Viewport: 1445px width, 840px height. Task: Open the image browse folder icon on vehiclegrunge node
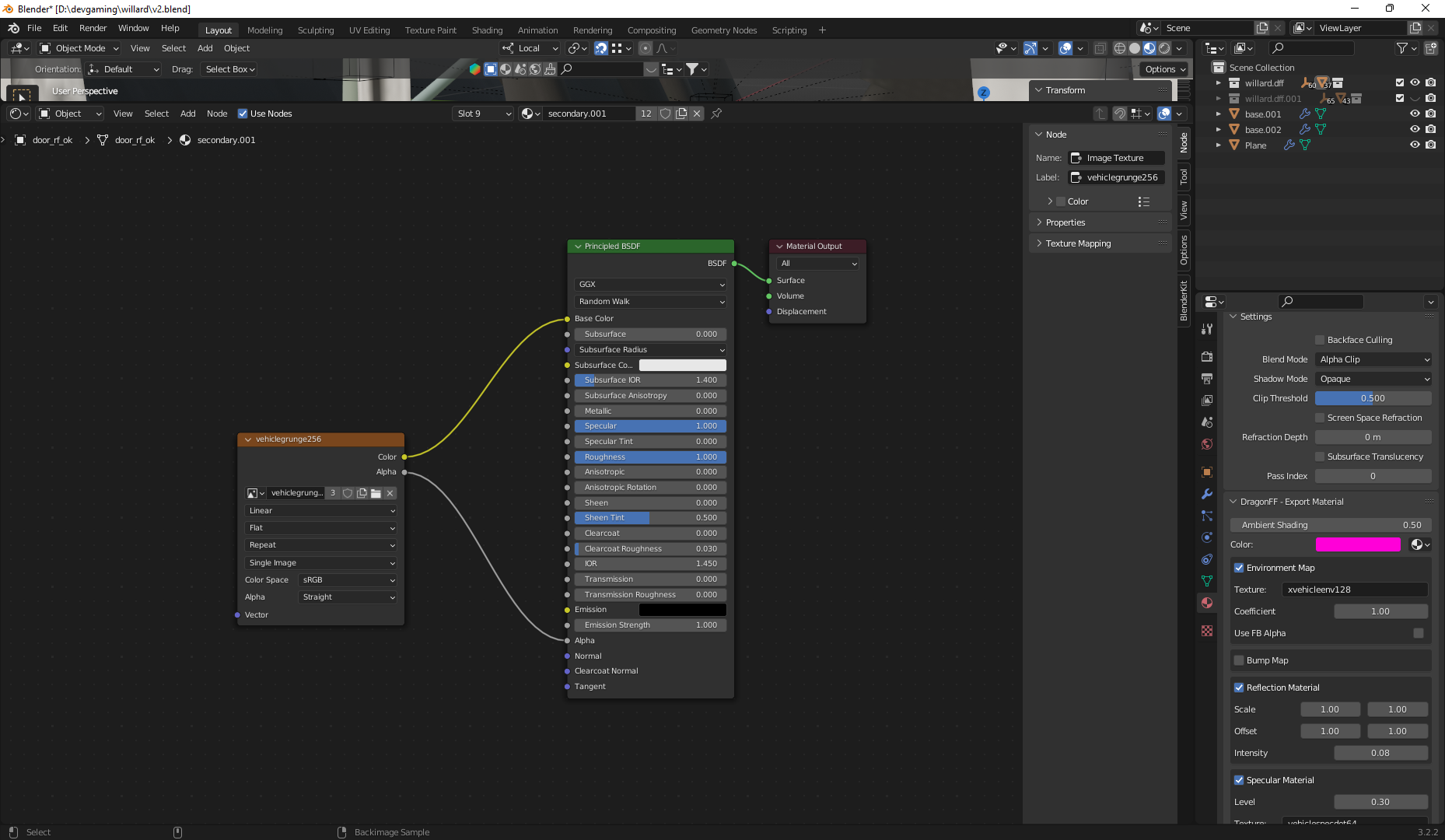coord(375,492)
